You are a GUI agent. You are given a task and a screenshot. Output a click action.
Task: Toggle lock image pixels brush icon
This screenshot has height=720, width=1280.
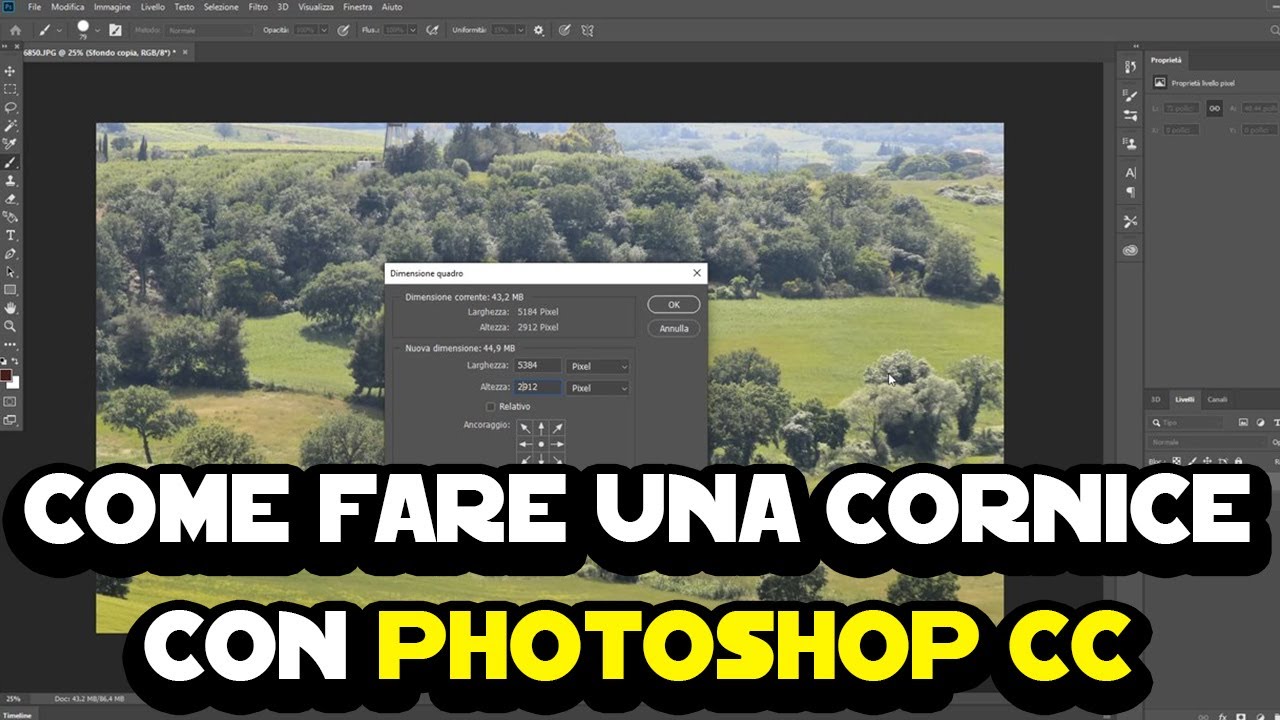tap(1192, 461)
